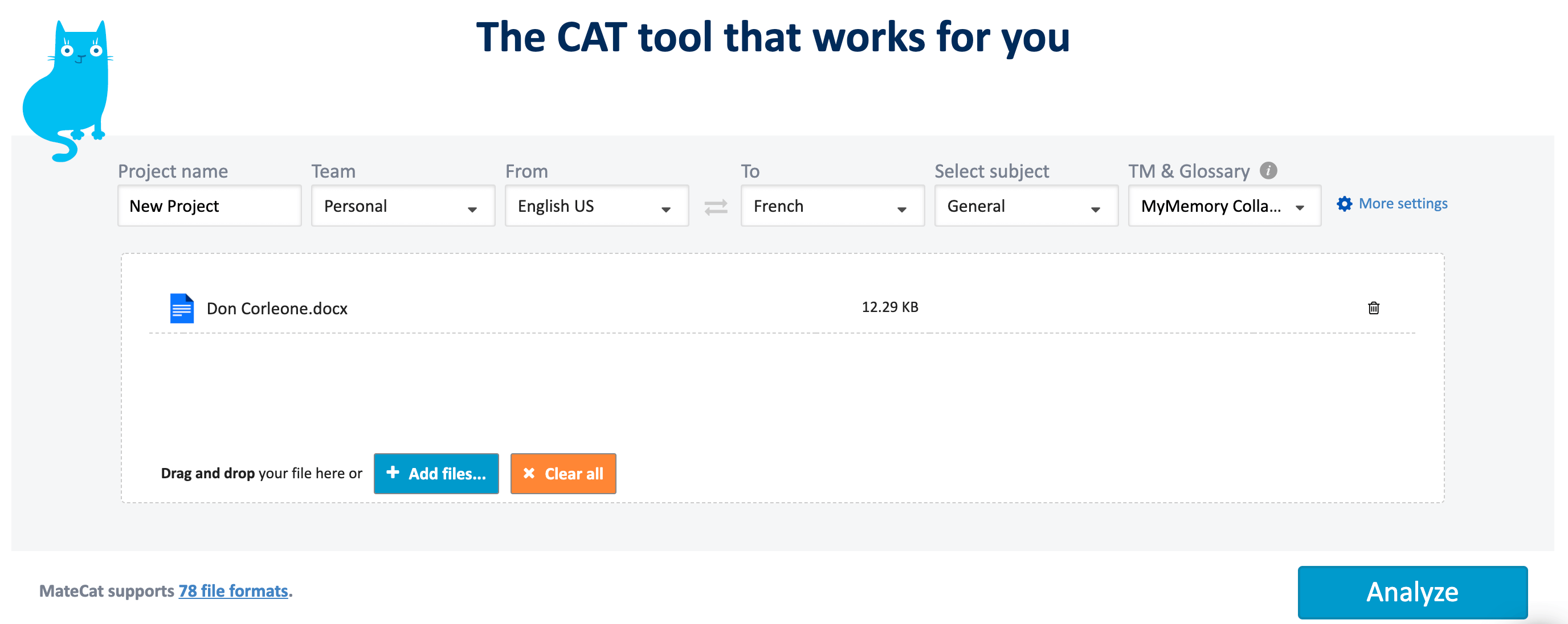Open the 78 file formats link
1568x624 pixels.
(x=233, y=590)
